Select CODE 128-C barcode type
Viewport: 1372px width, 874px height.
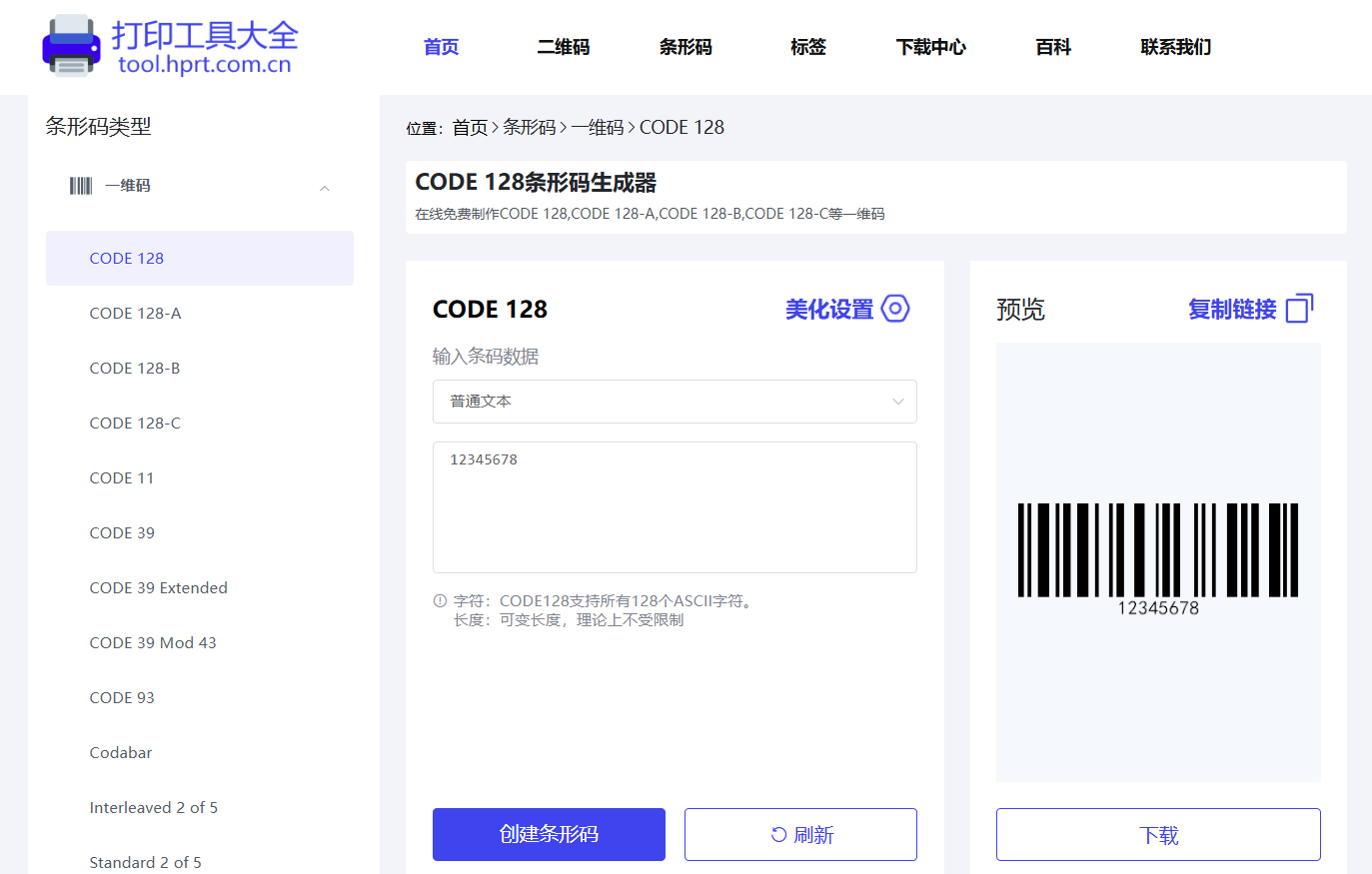point(200,423)
